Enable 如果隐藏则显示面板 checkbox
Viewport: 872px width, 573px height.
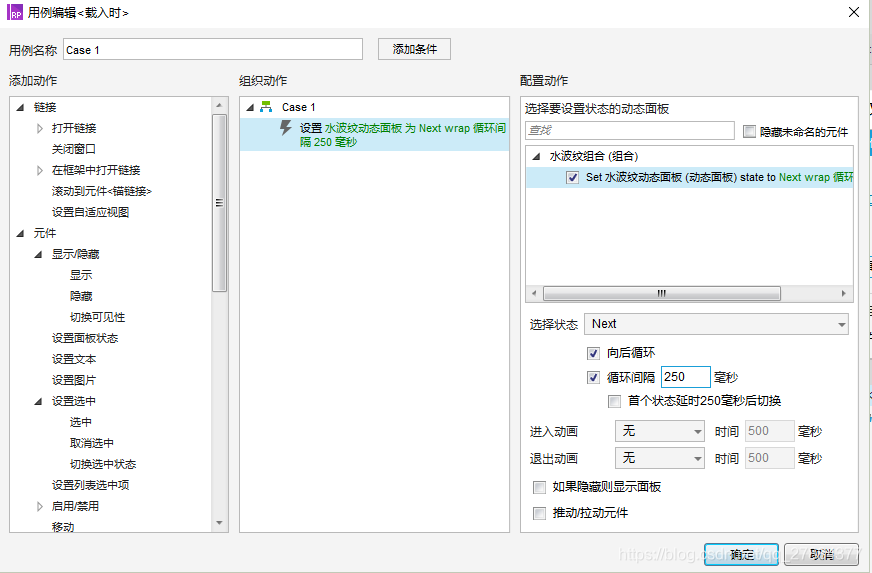click(539, 487)
